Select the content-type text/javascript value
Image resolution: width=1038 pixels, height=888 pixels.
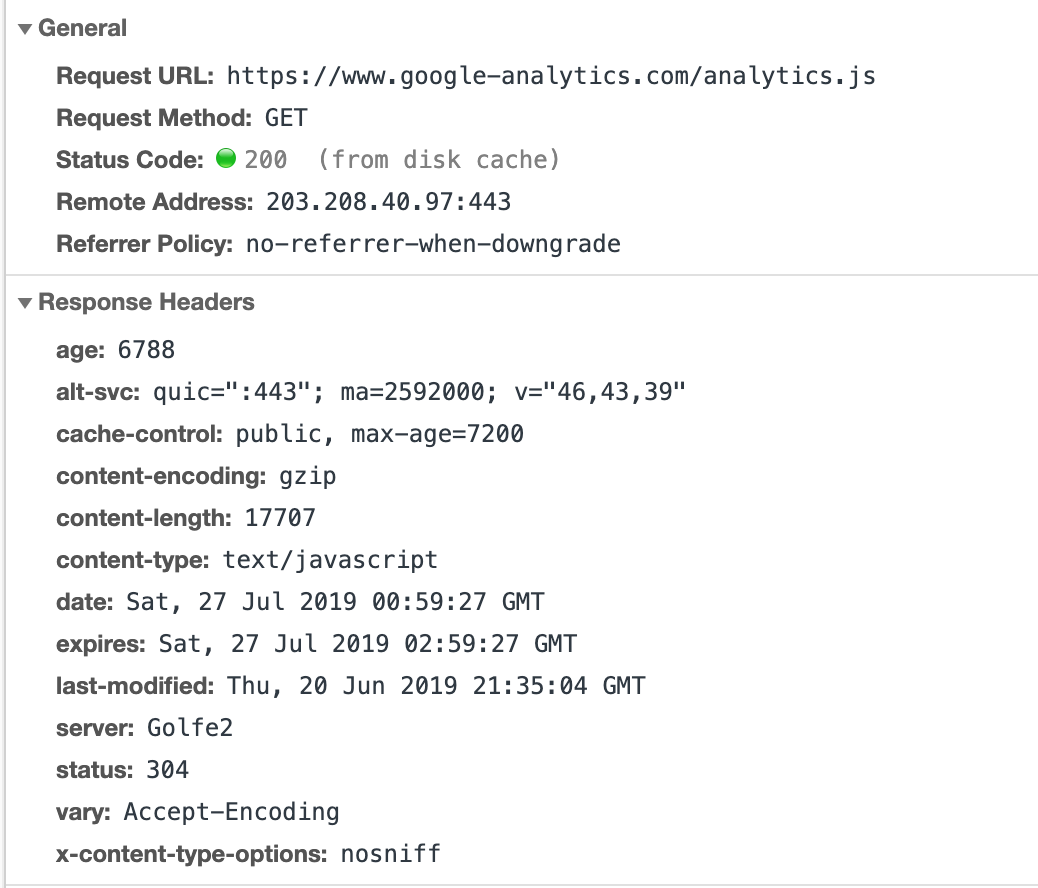click(x=330, y=560)
